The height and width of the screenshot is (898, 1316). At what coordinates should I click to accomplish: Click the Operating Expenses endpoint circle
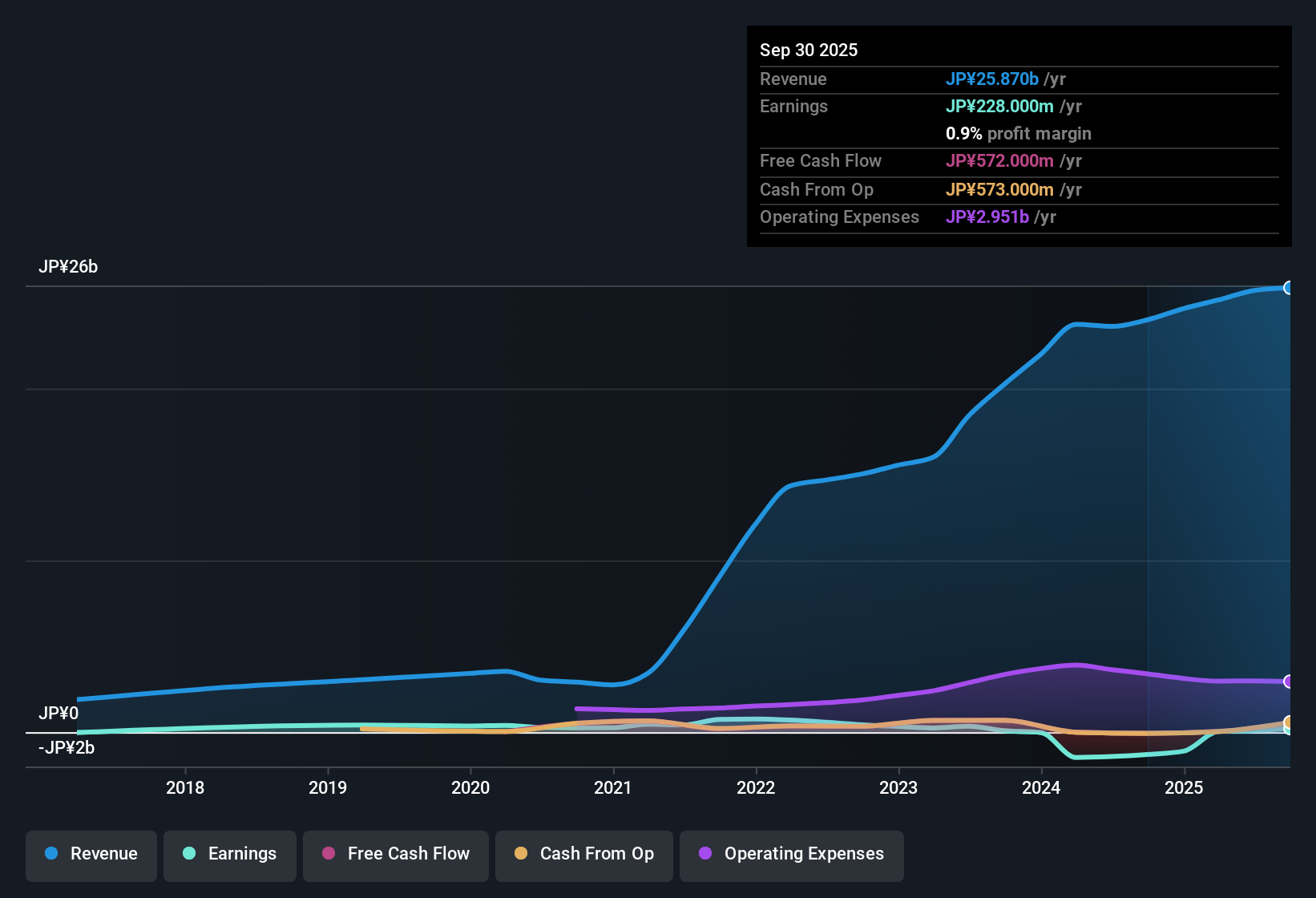tap(1290, 682)
